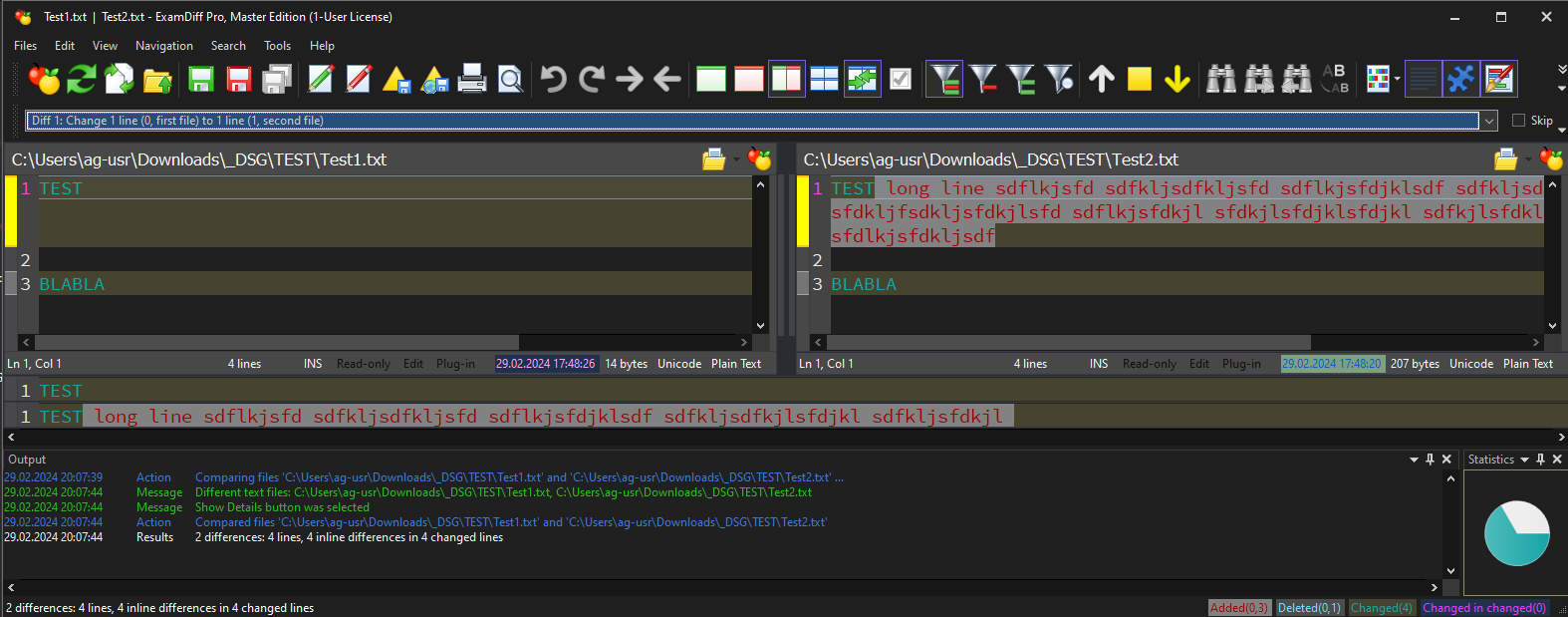This screenshot has width=1568, height=617.
Task: Click the right arrow copy icon
Action: 630,79
